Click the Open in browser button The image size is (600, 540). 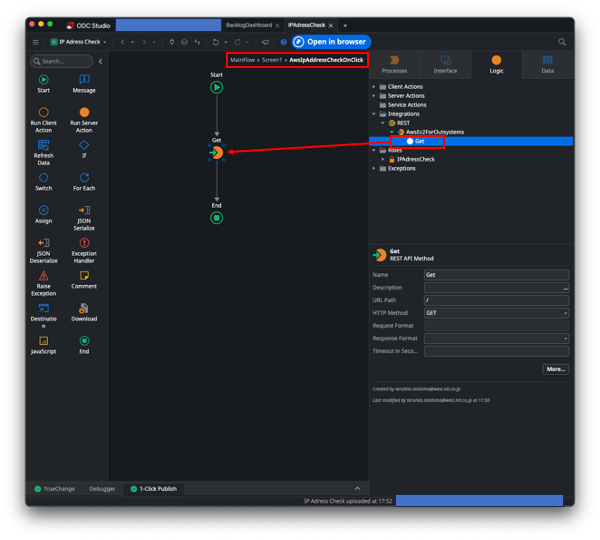(330, 42)
